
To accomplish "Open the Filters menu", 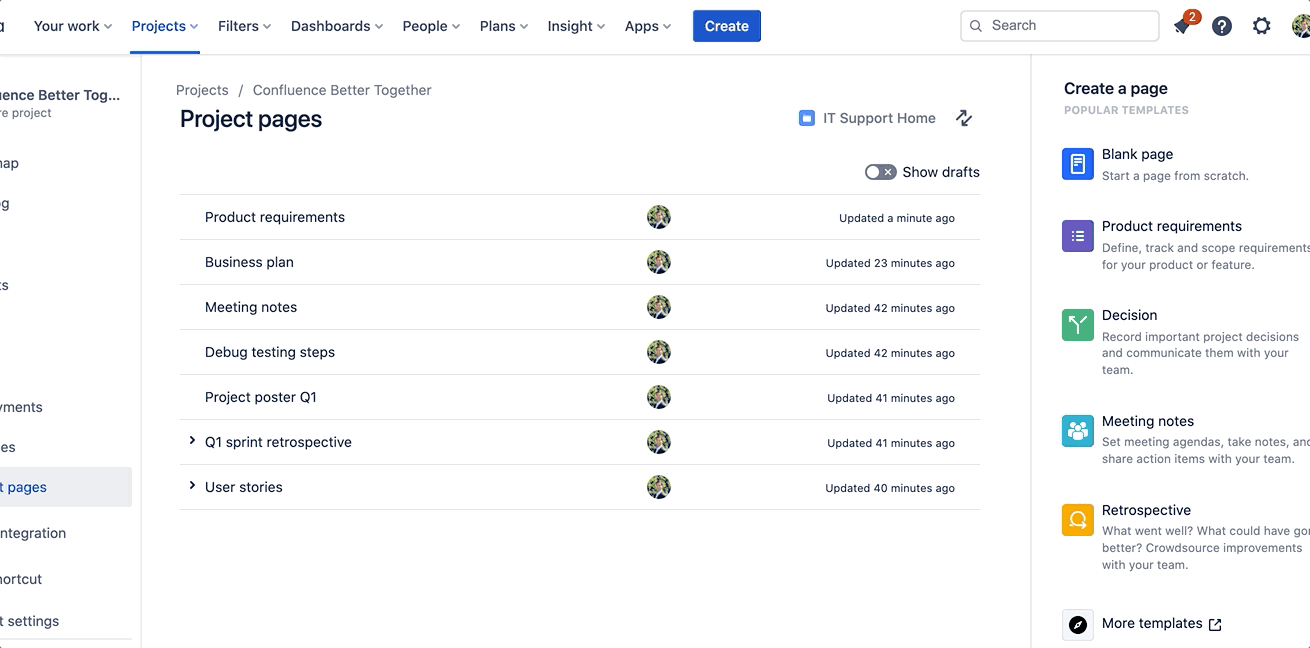I will [x=245, y=26].
